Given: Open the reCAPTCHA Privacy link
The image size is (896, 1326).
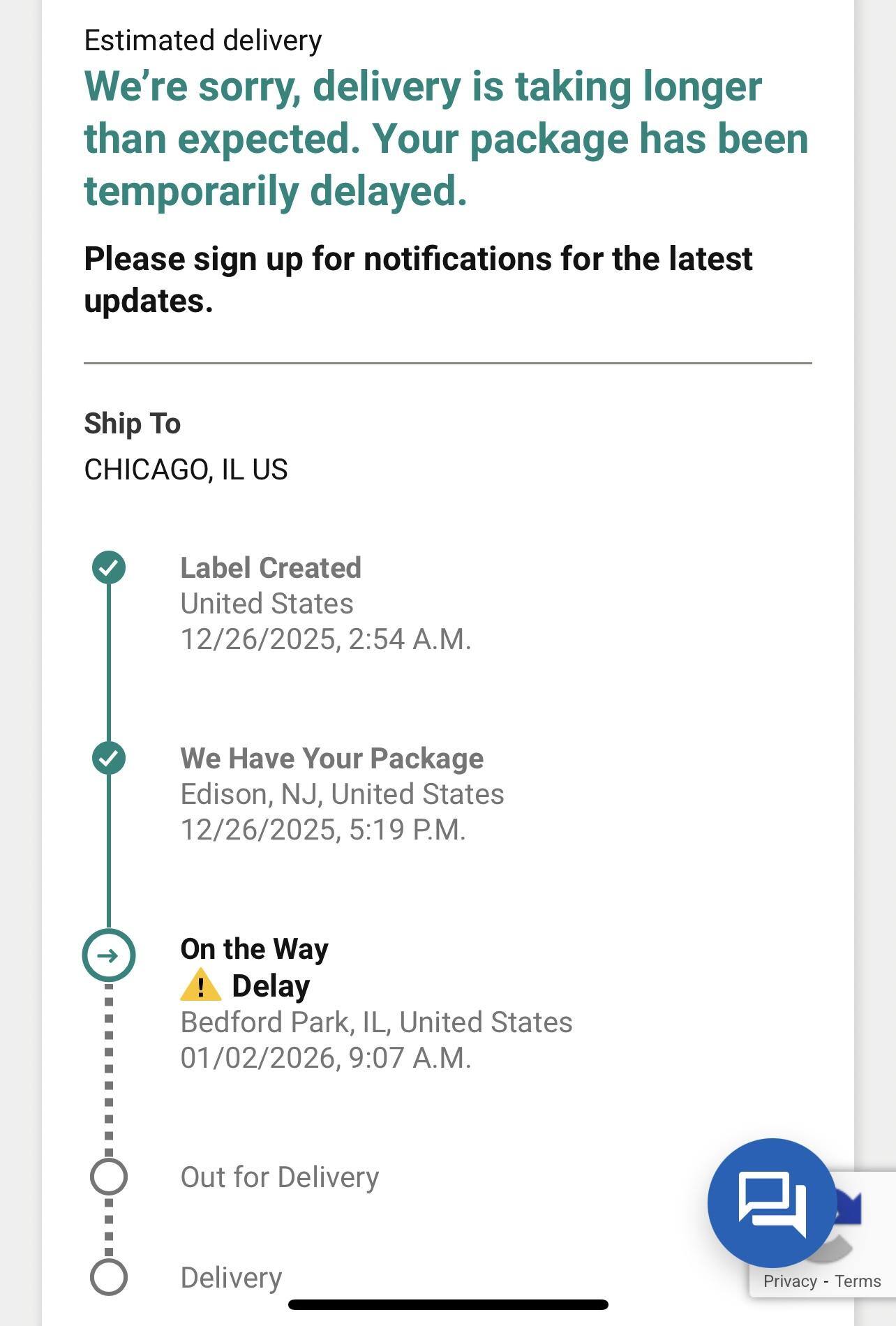Looking at the screenshot, I should point(789,1281).
